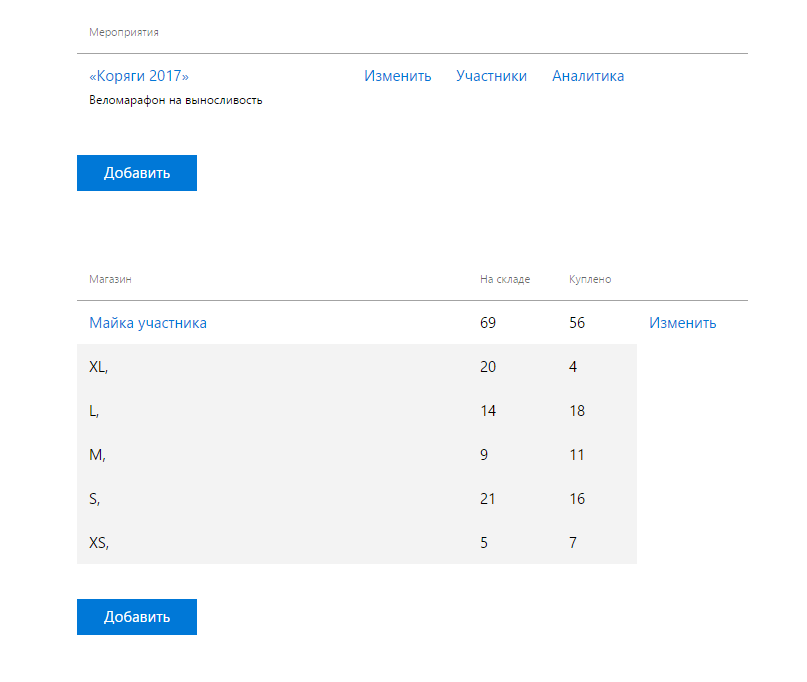Image resolution: width=807 pixels, height=682 pixels.
Task: Click Добавить button under Магазин table
Action: tap(137, 617)
